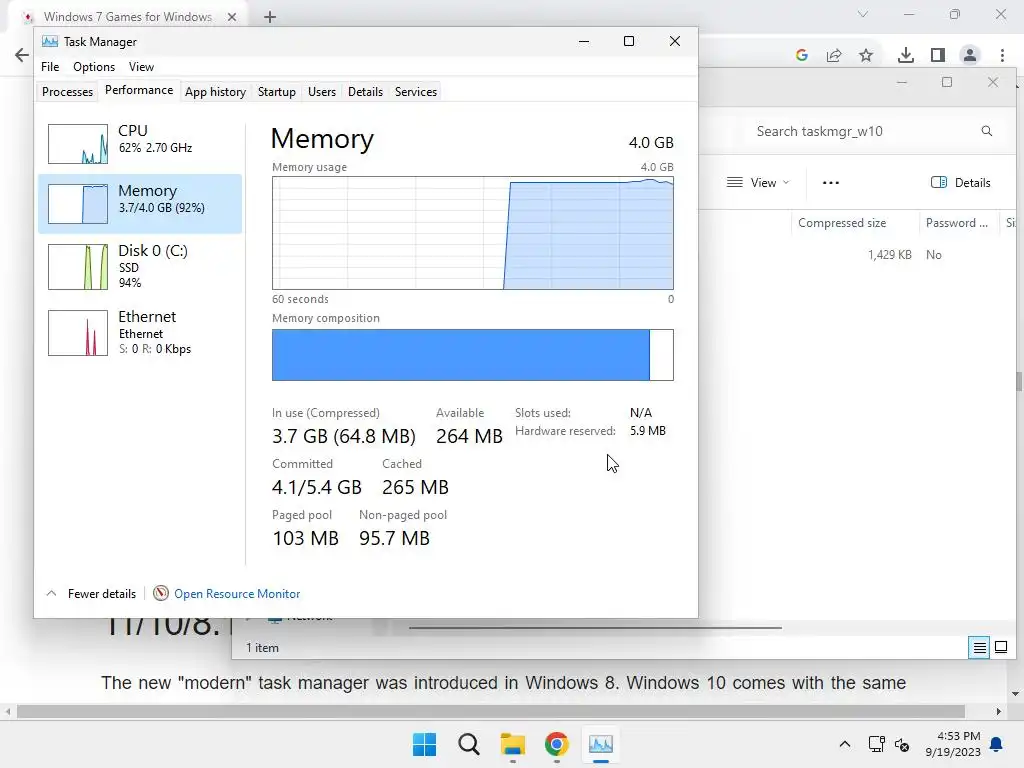This screenshot has width=1024, height=768.
Task: Select the Ethernet performance item
Action: tap(140, 332)
